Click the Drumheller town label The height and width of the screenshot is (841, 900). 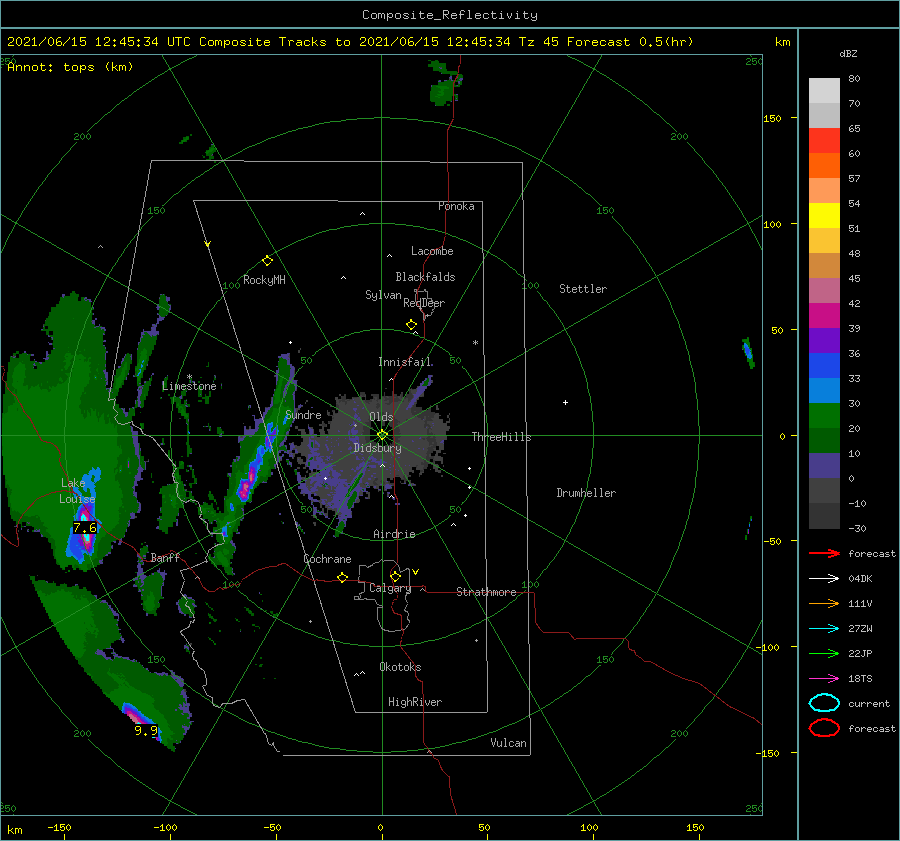coord(586,493)
